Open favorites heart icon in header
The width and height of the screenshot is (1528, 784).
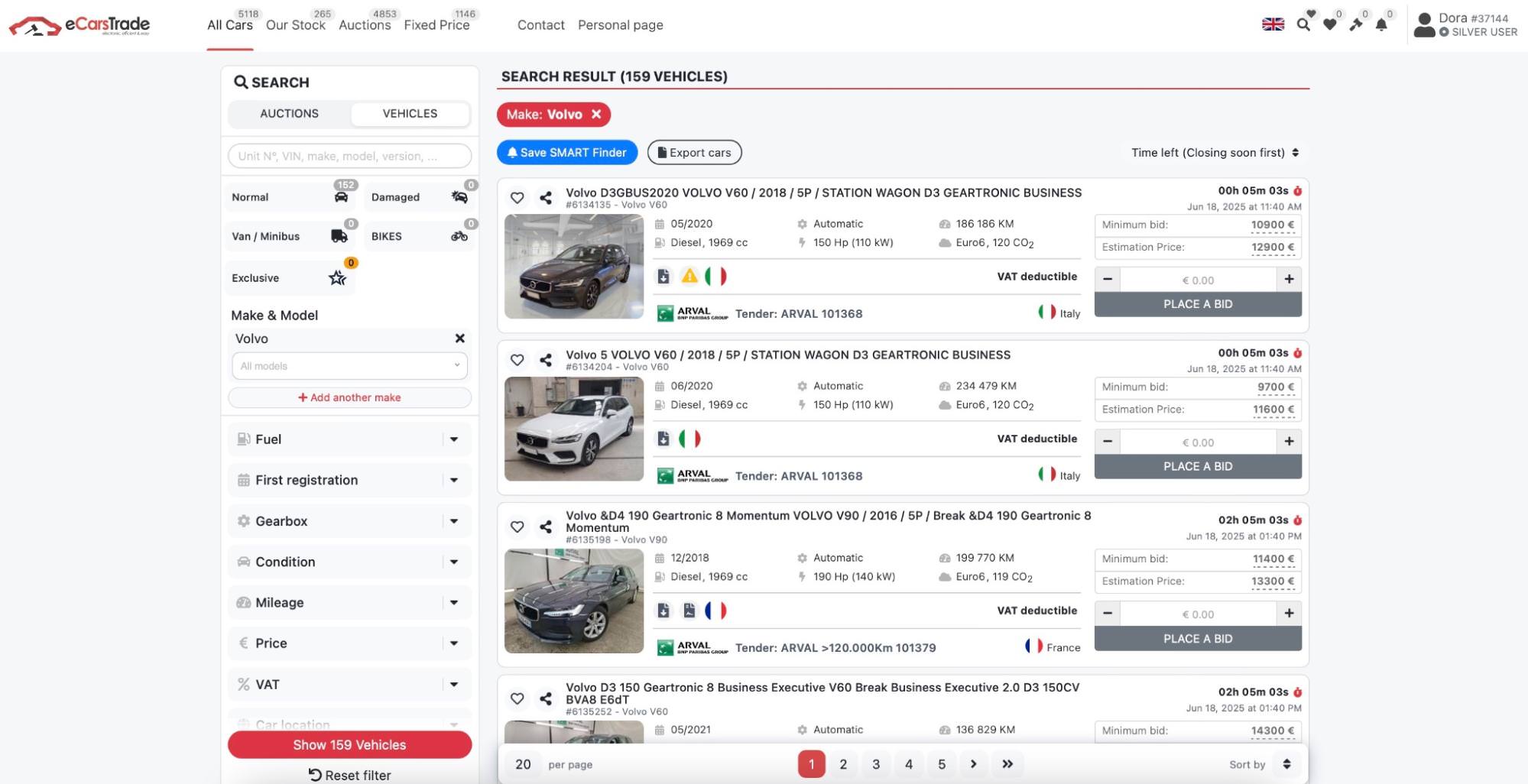coord(1330,24)
